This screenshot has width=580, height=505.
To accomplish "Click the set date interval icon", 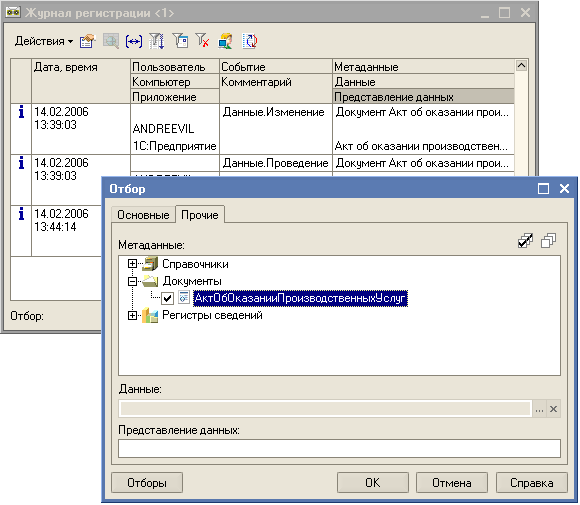I will coord(134,41).
